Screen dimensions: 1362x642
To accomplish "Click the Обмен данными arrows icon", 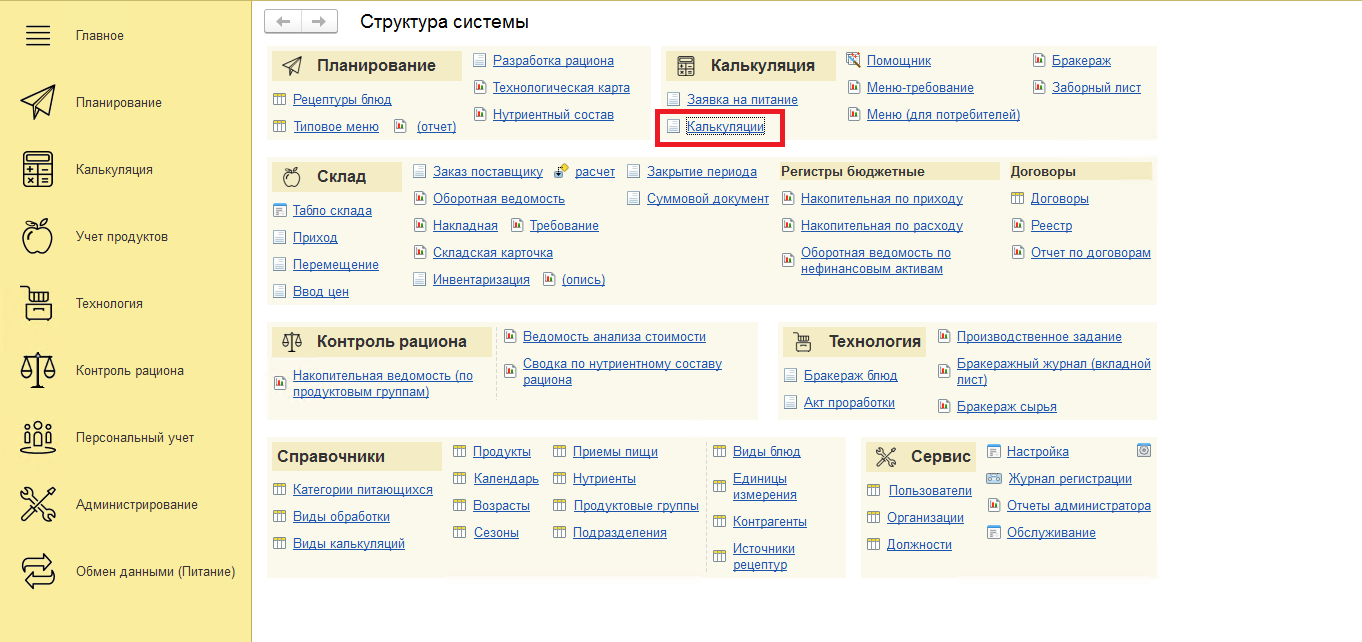I will (x=37, y=572).
